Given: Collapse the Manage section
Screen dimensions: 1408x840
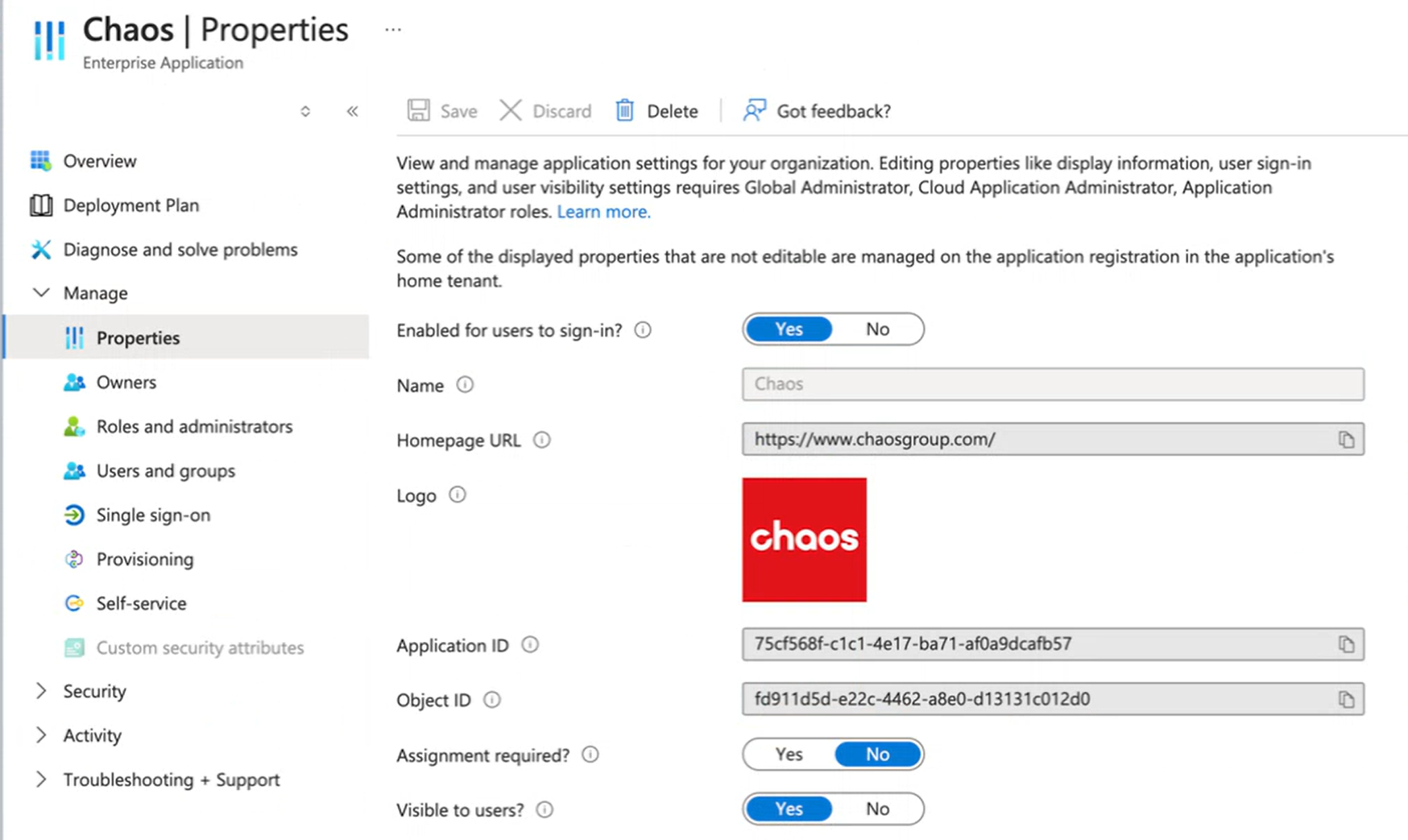Looking at the screenshot, I should click(41, 292).
